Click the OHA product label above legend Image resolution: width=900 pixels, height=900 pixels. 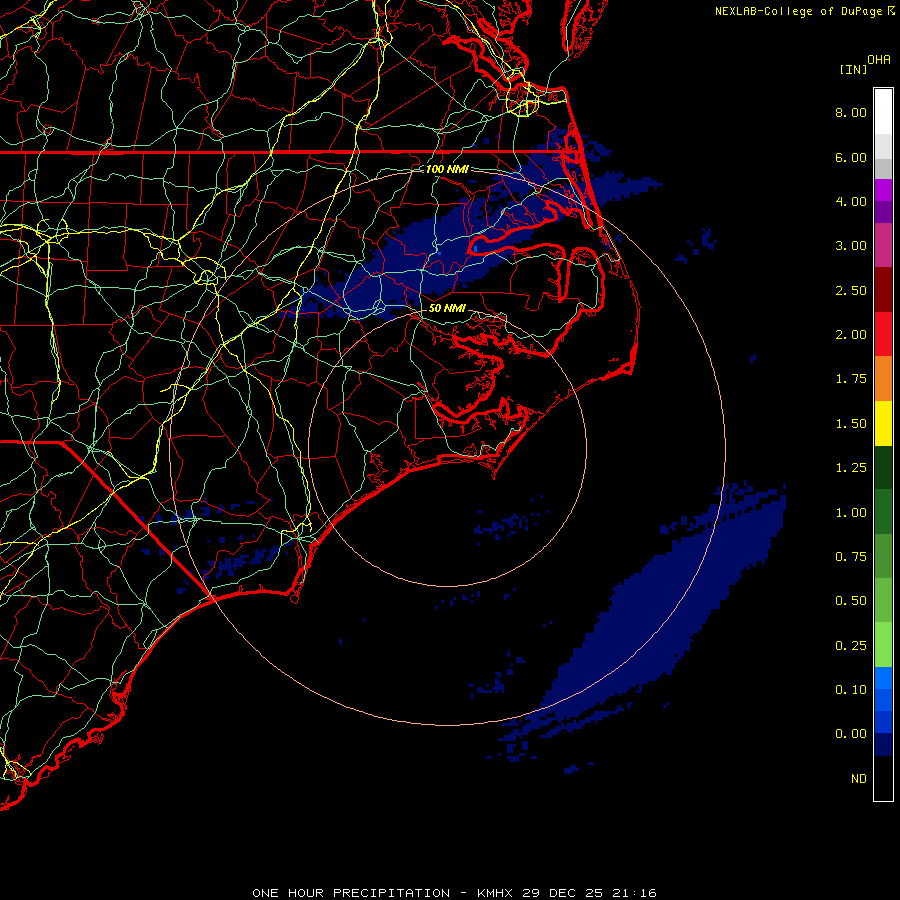click(x=879, y=60)
